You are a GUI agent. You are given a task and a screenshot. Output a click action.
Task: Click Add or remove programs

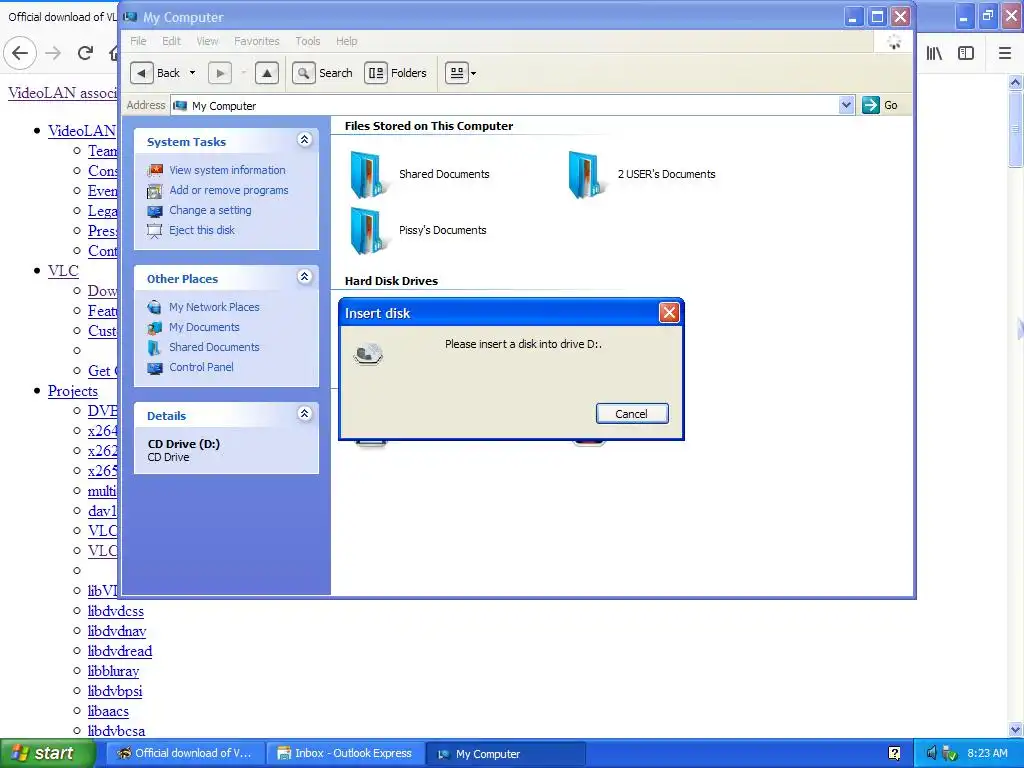(229, 190)
